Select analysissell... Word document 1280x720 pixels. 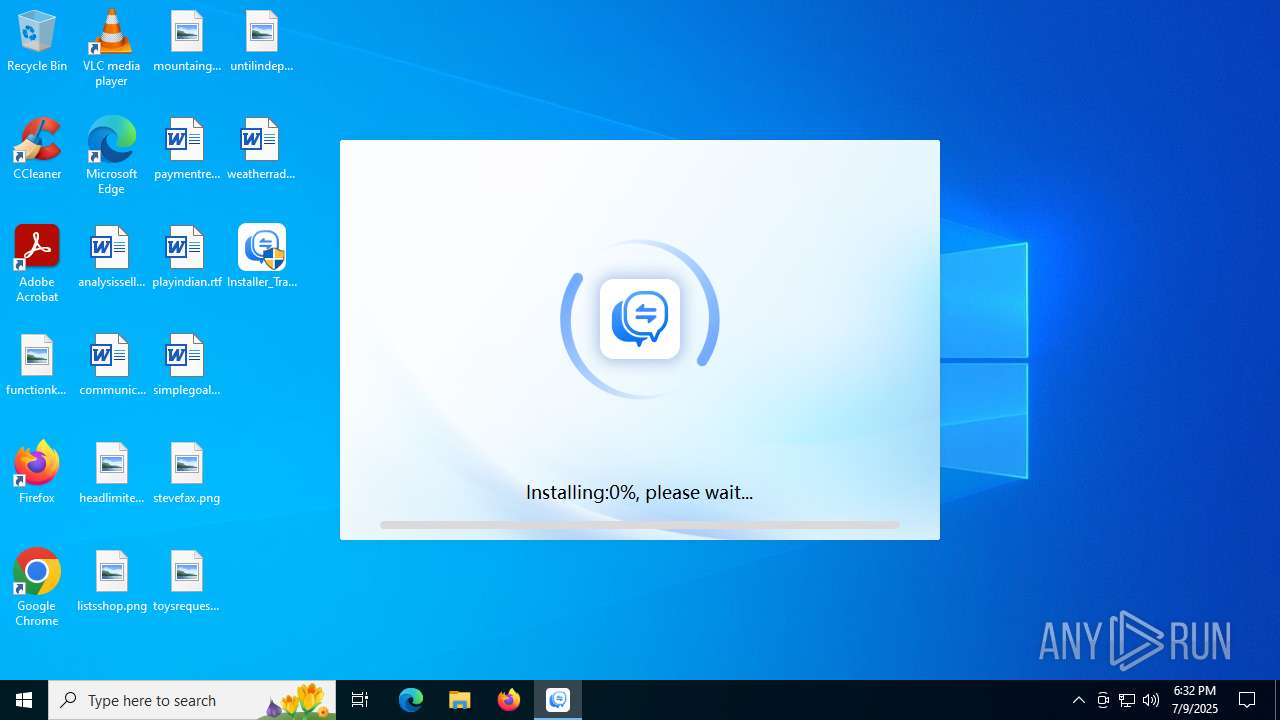[x=111, y=258]
